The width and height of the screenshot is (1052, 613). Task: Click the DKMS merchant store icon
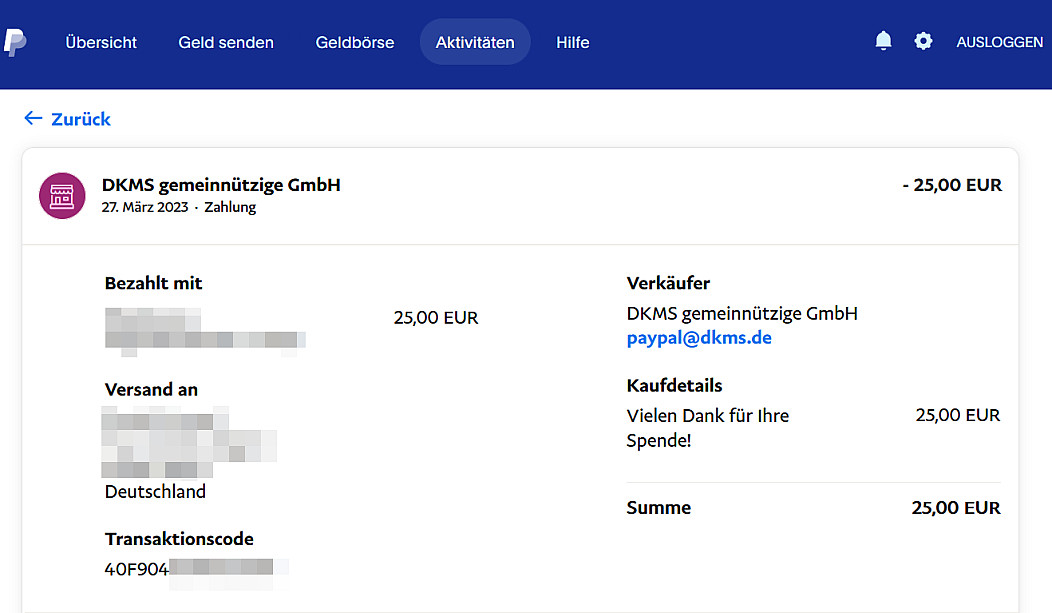pos(62,195)
